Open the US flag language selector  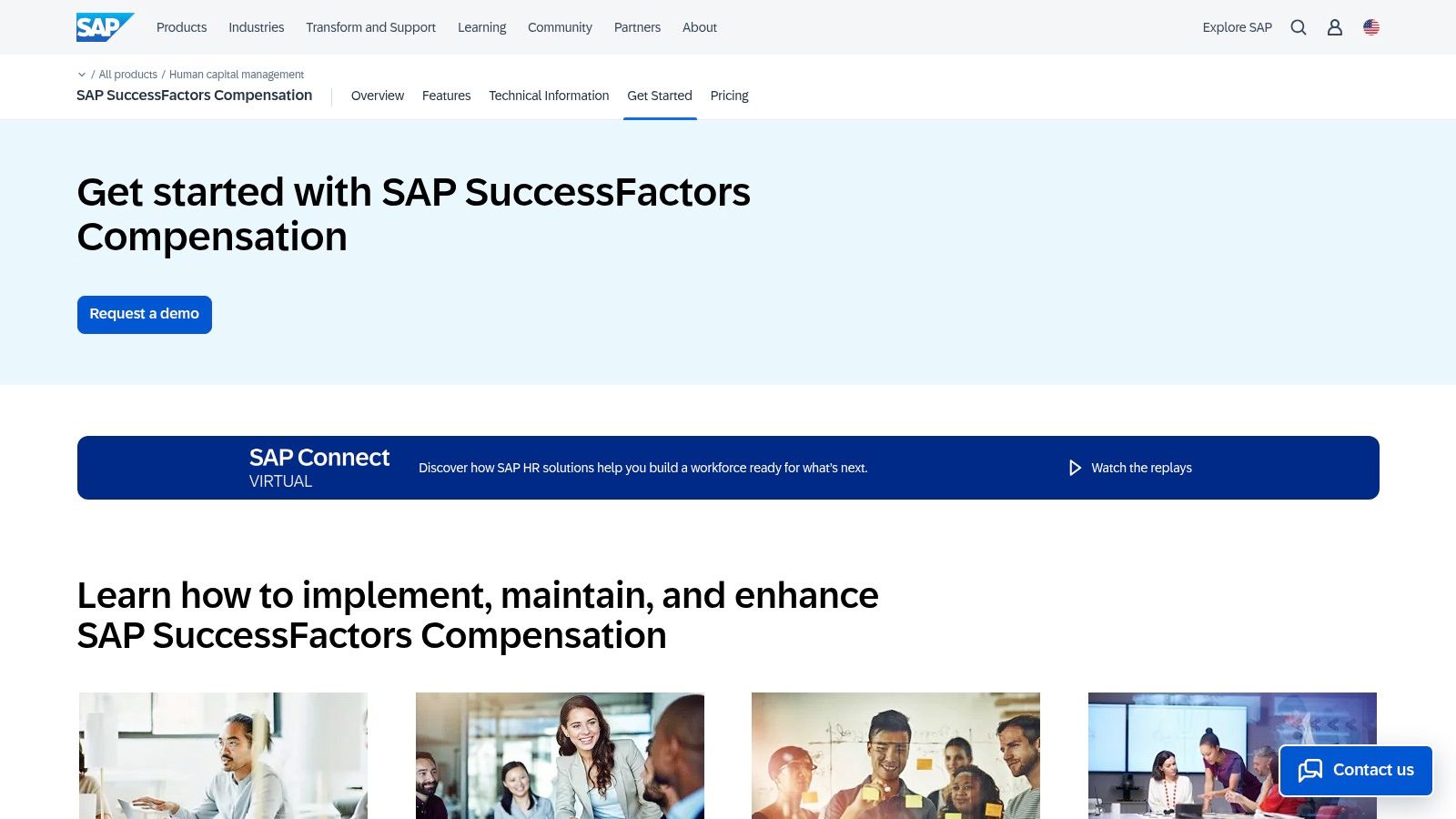click(x=1370, y=27)
